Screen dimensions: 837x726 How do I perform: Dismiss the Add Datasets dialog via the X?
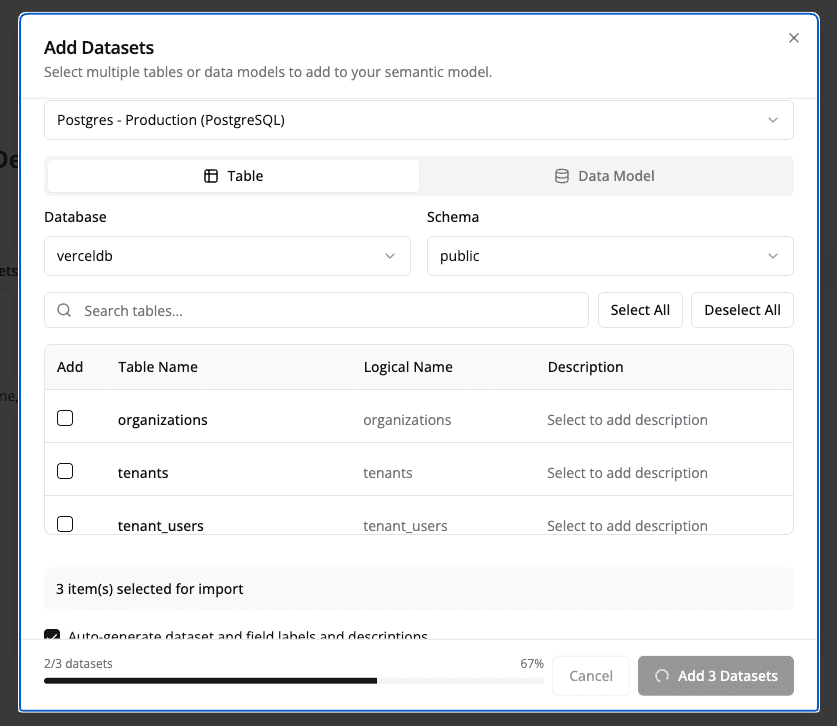[793, 38]
